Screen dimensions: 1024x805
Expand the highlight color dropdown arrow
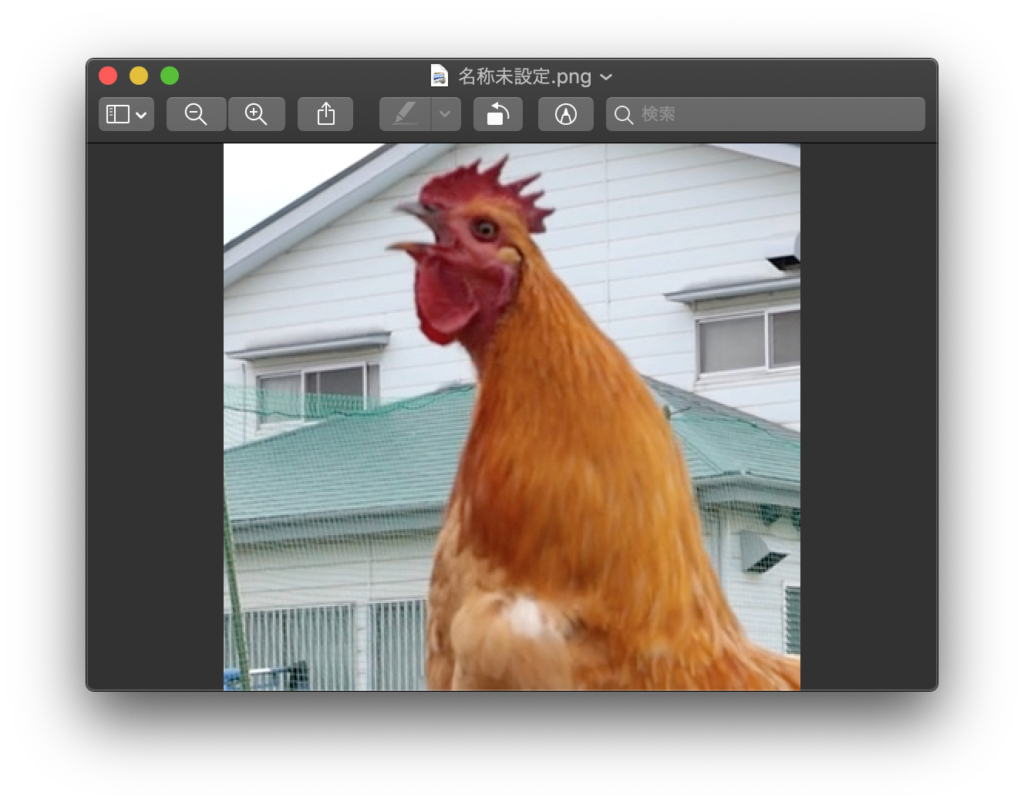pos(445,114)
